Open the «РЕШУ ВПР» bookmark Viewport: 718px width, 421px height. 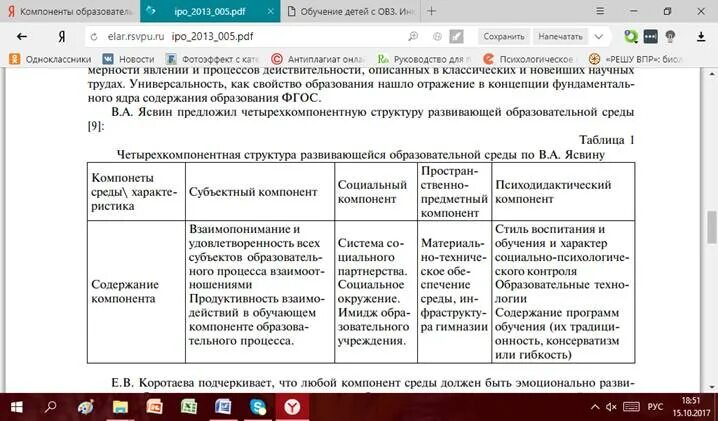click(x=636, y=59)
